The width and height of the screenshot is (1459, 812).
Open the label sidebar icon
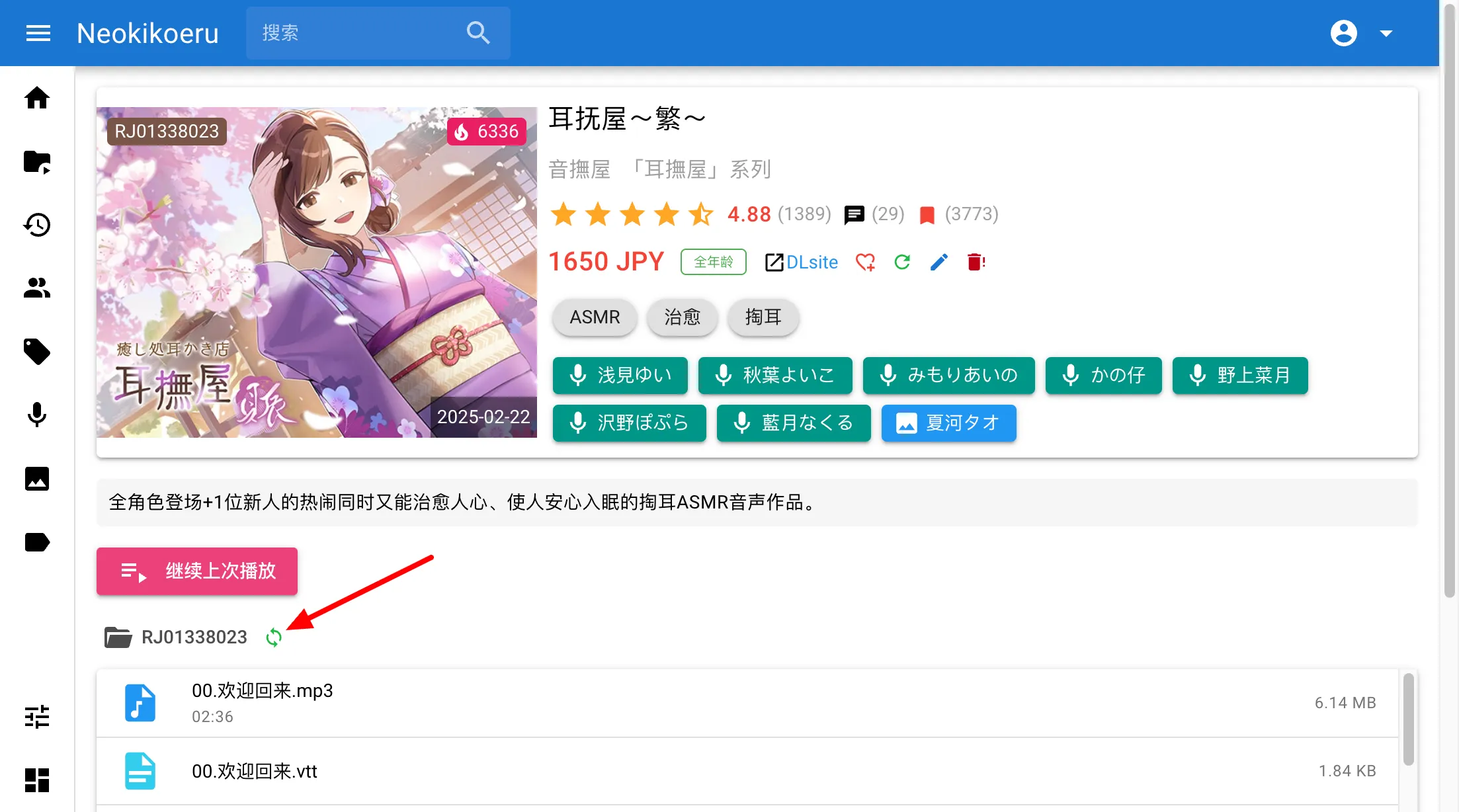coord(37,542)
